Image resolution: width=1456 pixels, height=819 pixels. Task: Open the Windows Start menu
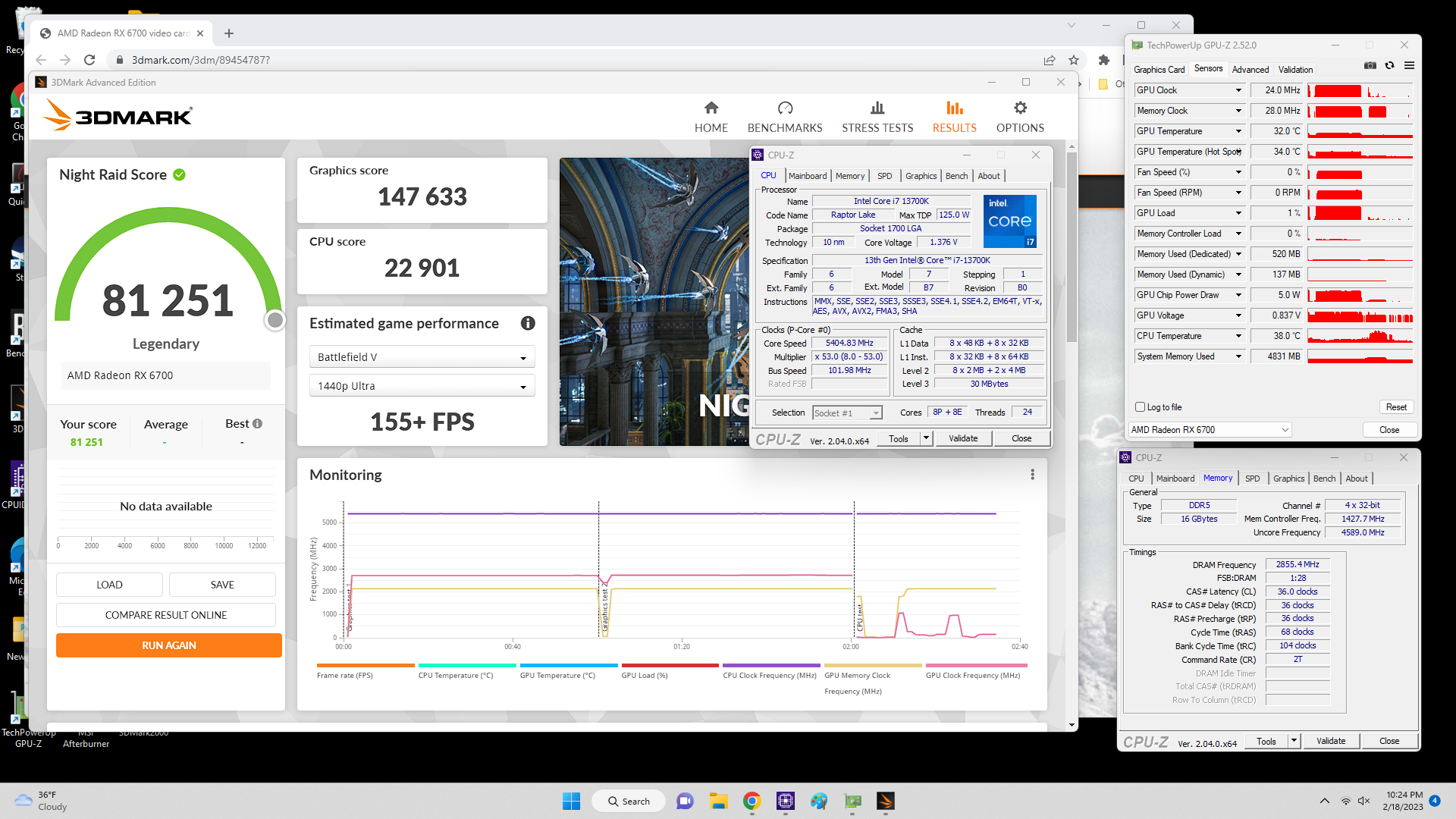click(571, 801)
